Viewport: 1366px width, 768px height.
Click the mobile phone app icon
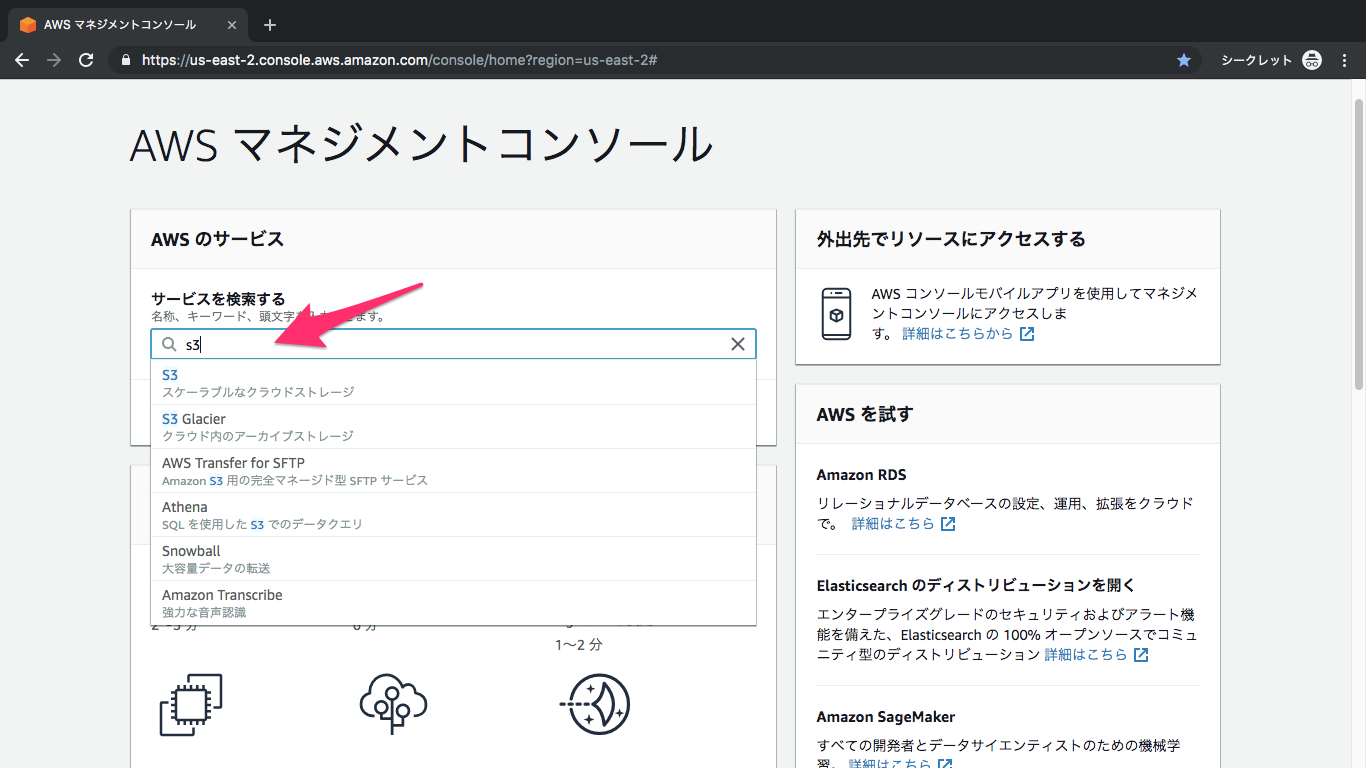(837, 313)
